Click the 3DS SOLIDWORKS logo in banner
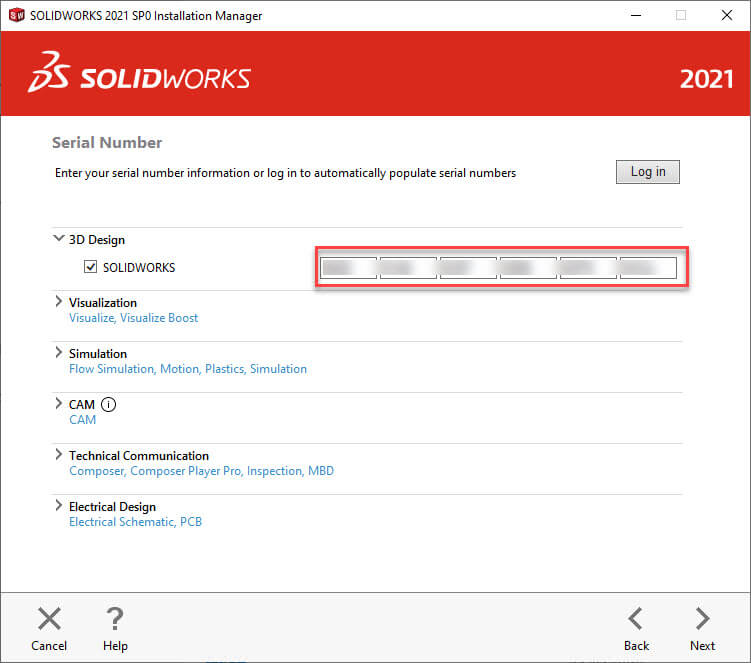Screen dimensions: 751x663 (x=139, y=73)
